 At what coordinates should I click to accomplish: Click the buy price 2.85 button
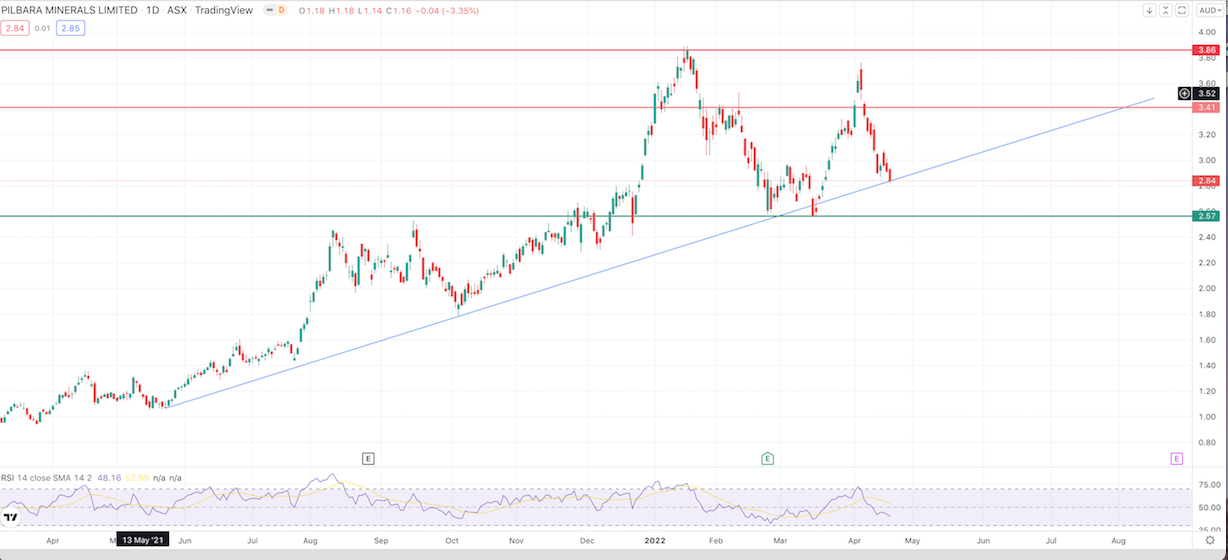pos(70,28)
